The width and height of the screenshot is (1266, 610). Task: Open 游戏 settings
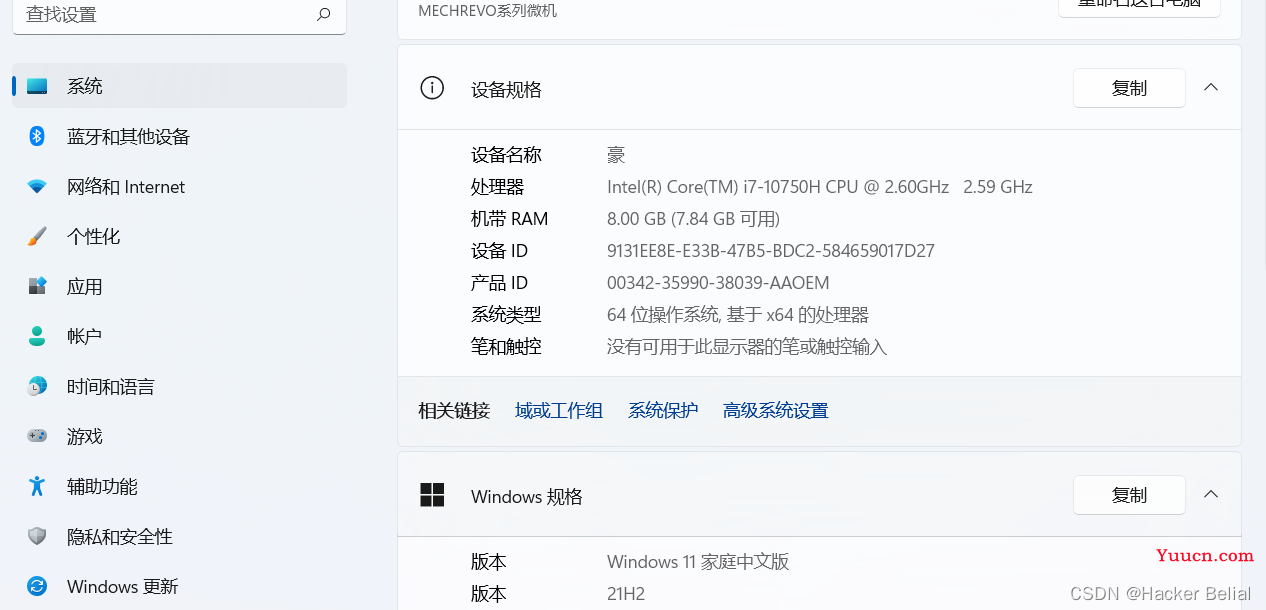180,436
